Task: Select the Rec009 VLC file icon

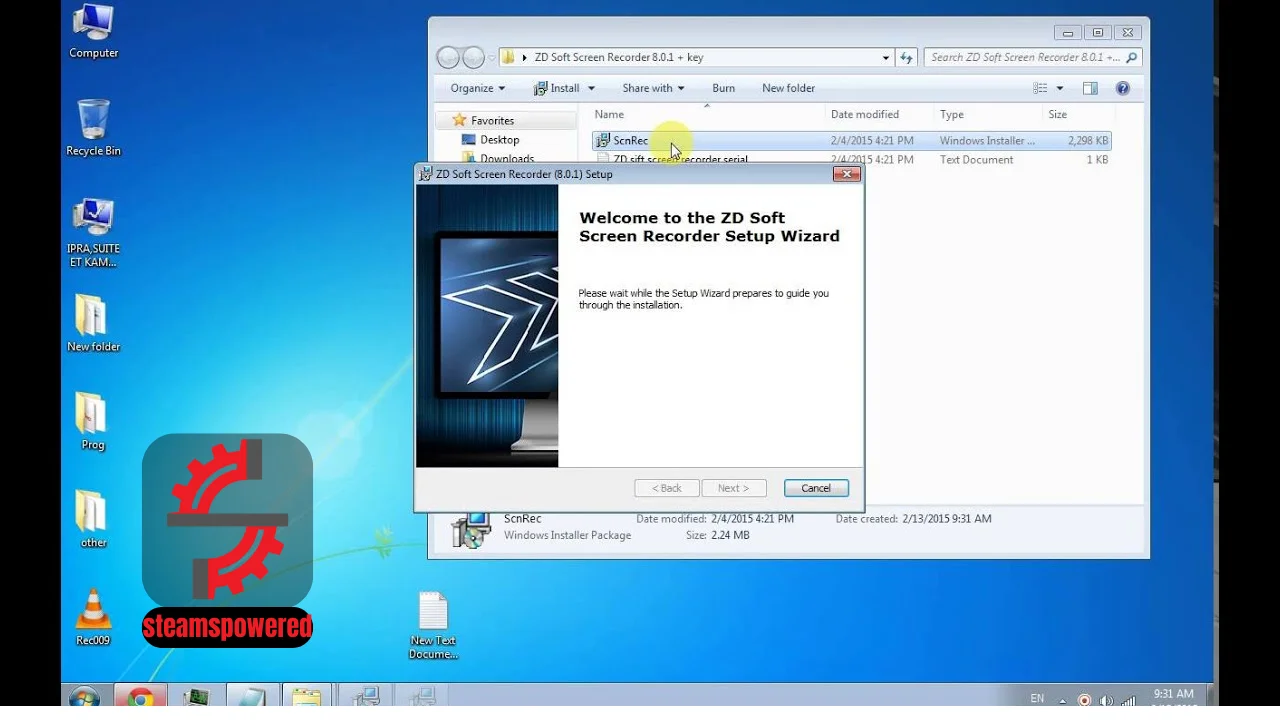Action: click(x=93, y=616)
